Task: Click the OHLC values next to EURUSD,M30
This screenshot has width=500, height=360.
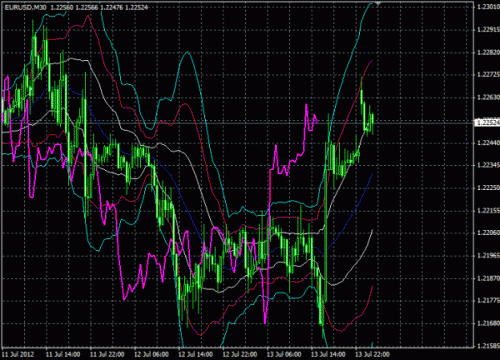Action: pyautogui.click(x=99, y=7)
